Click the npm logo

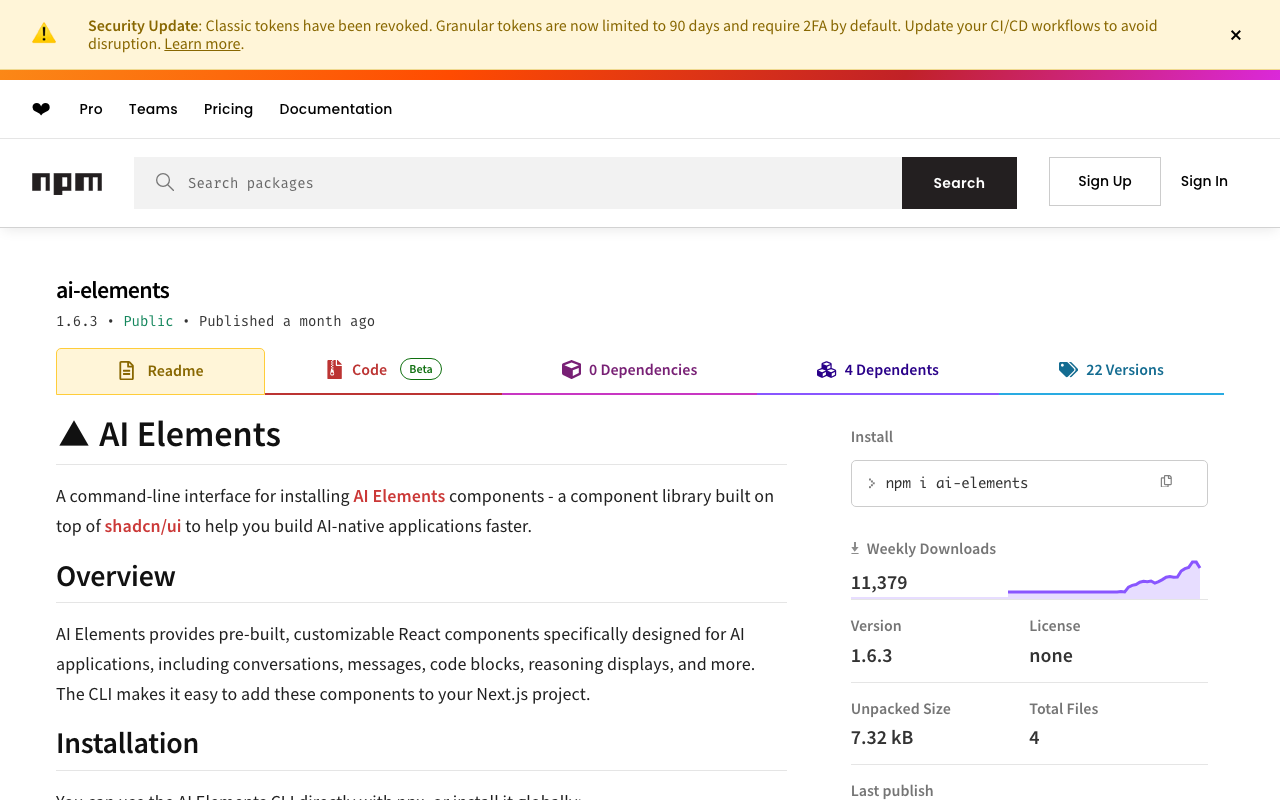pyautogui.click(x=67, y=183)
